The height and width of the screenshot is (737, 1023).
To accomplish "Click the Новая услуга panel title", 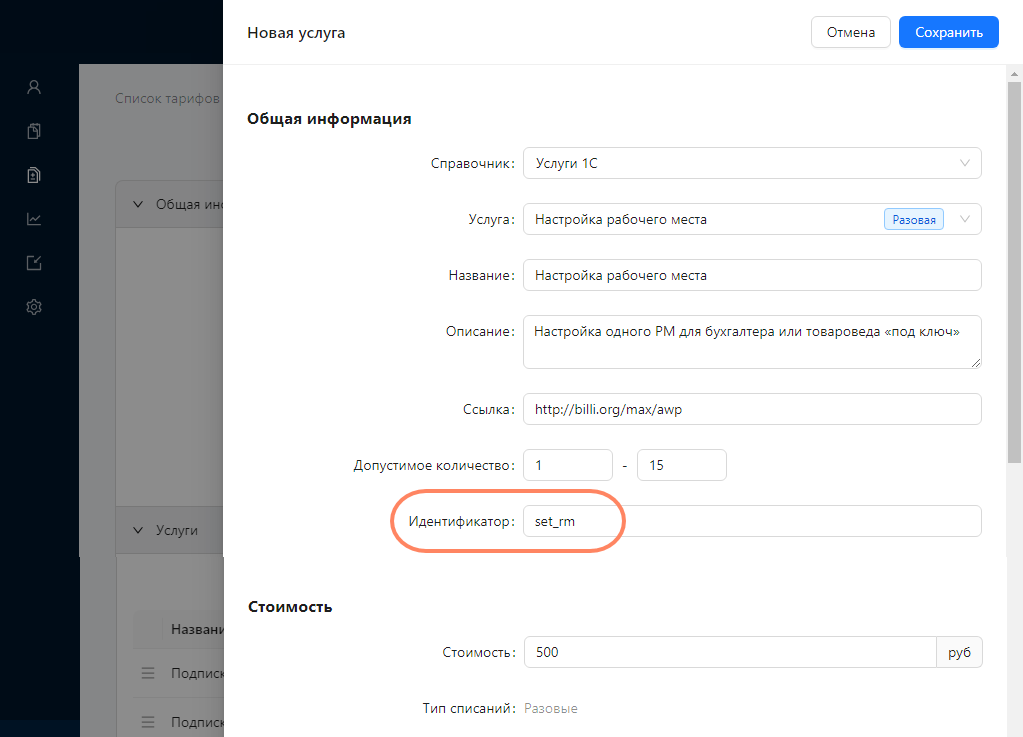I will 296,33.
